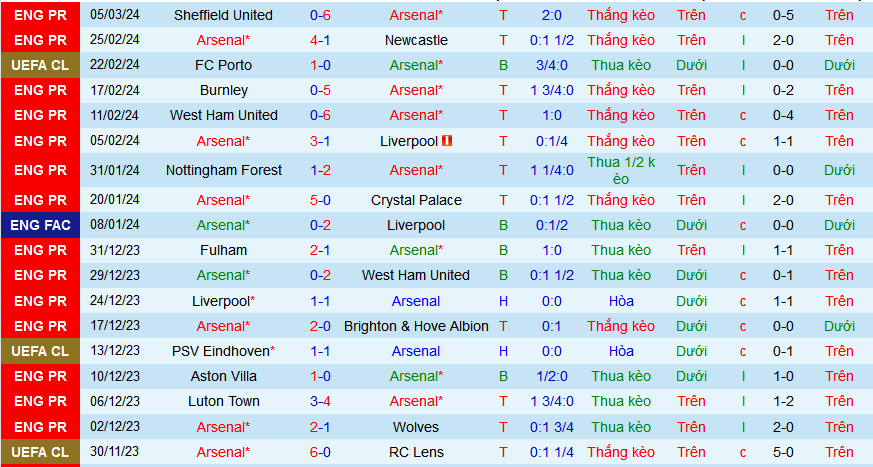Viewport: 873px width, 467px height.
Task: Click the 6-0 score against RC Lens
Action: (x=320, y=452)
